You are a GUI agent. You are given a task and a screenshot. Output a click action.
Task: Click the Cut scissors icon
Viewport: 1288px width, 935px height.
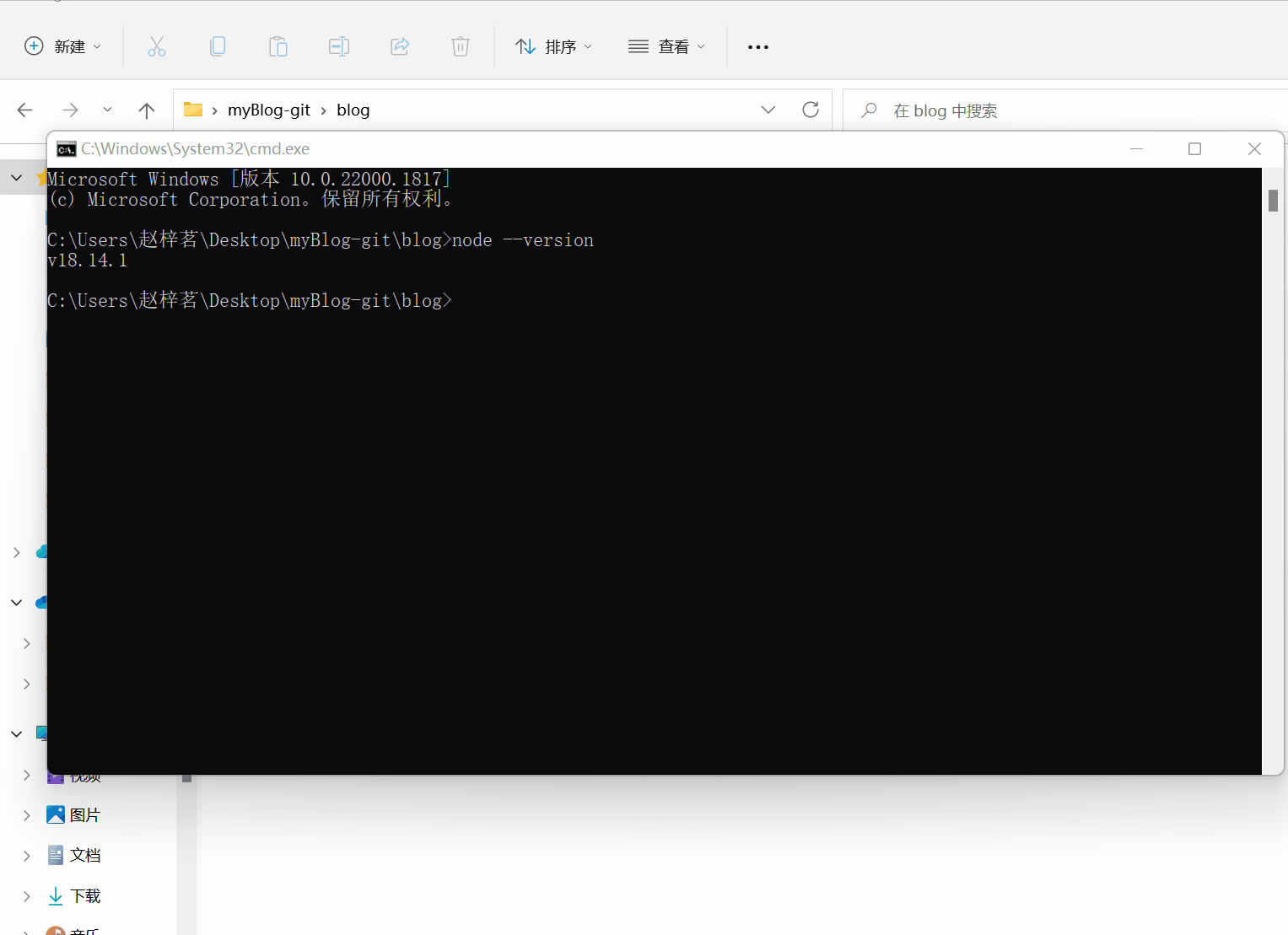click(157, 46)
